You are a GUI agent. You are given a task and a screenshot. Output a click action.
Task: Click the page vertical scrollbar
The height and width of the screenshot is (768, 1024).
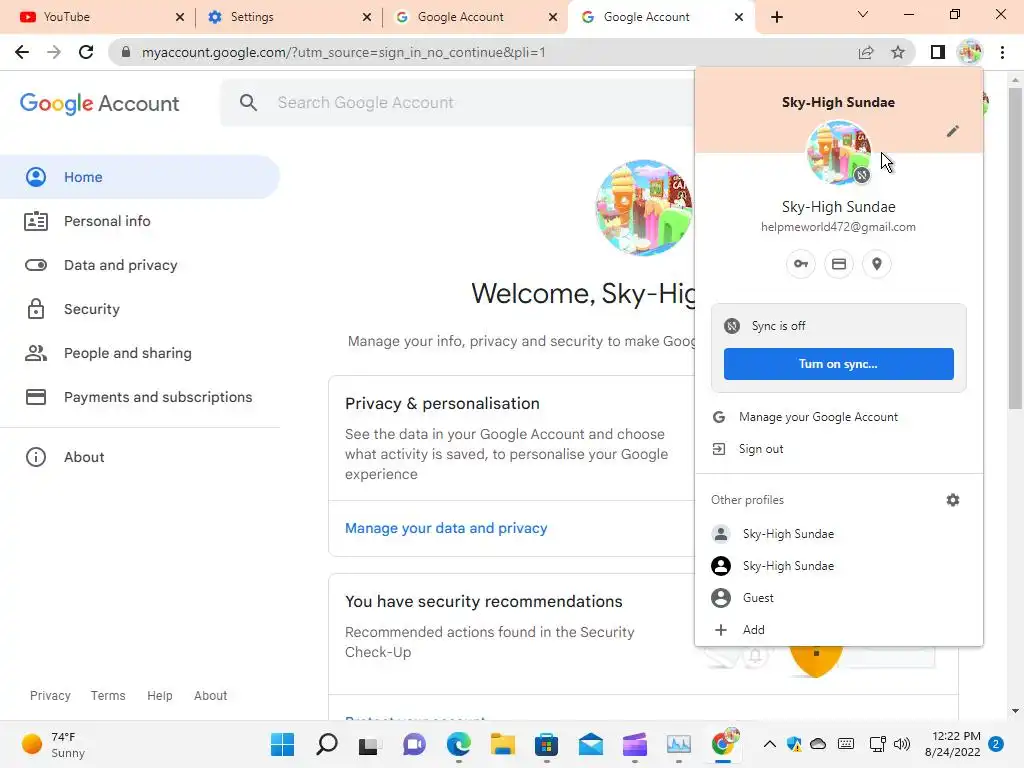(1015, 248)
